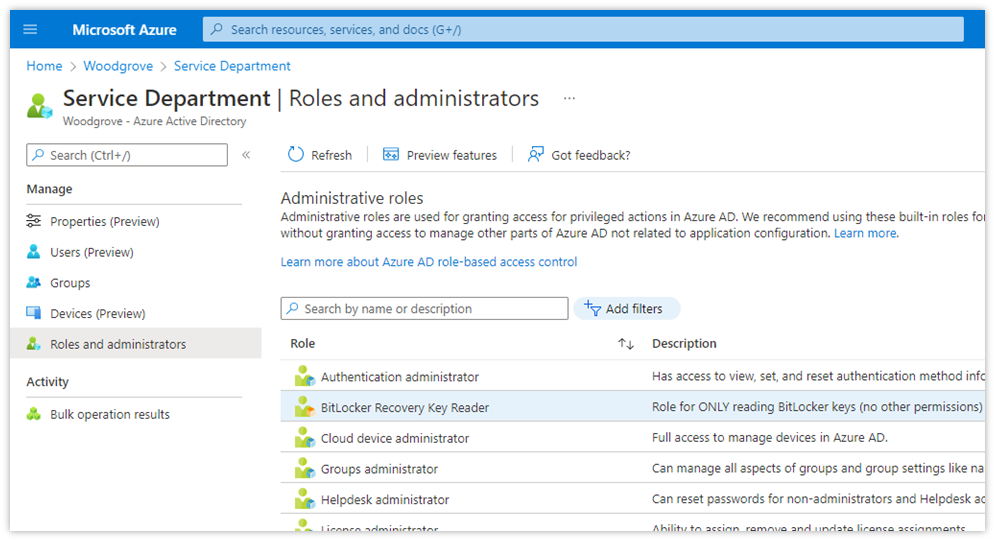Focus the Search by name or description field

pos(430,309)
